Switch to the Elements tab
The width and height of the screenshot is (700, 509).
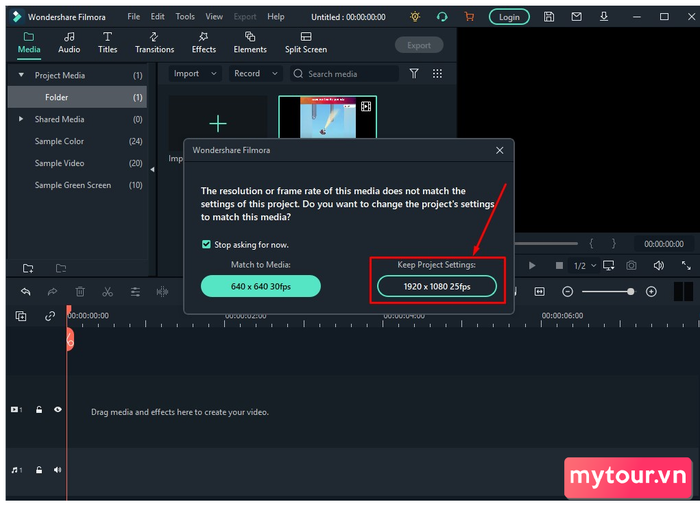[x=250, y=43]
